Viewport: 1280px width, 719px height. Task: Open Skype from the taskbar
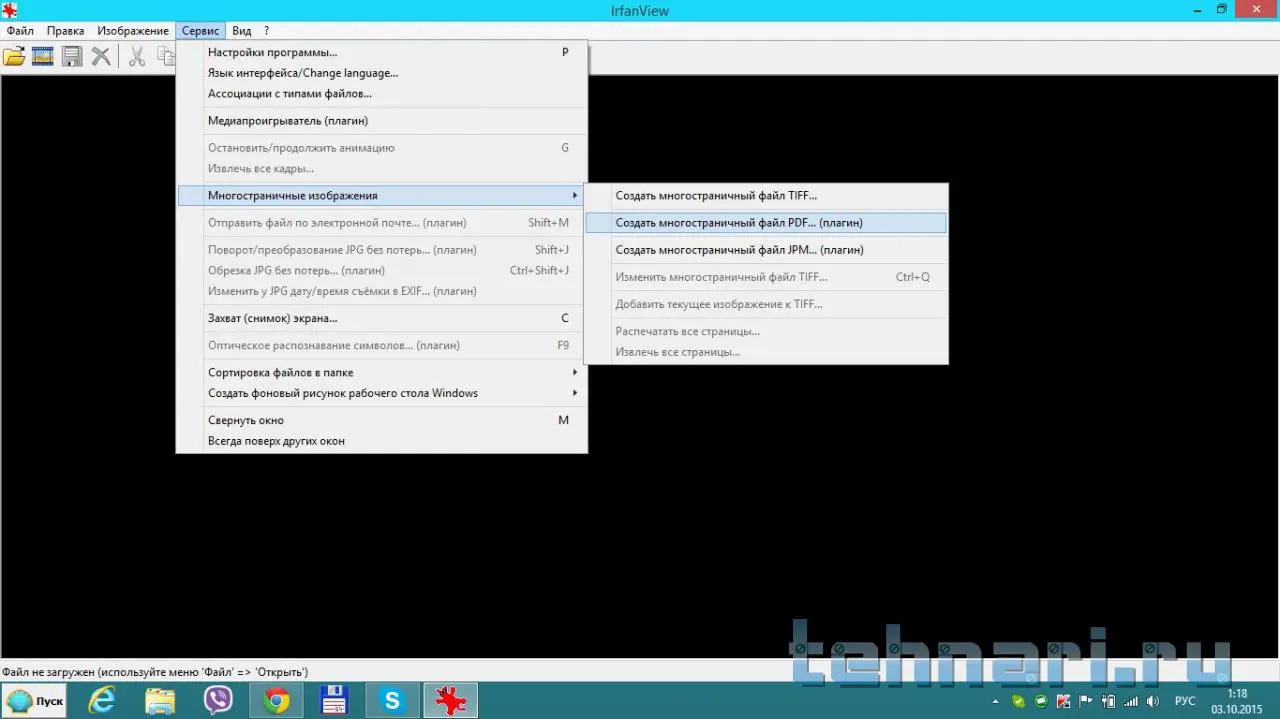pos(392,701)
